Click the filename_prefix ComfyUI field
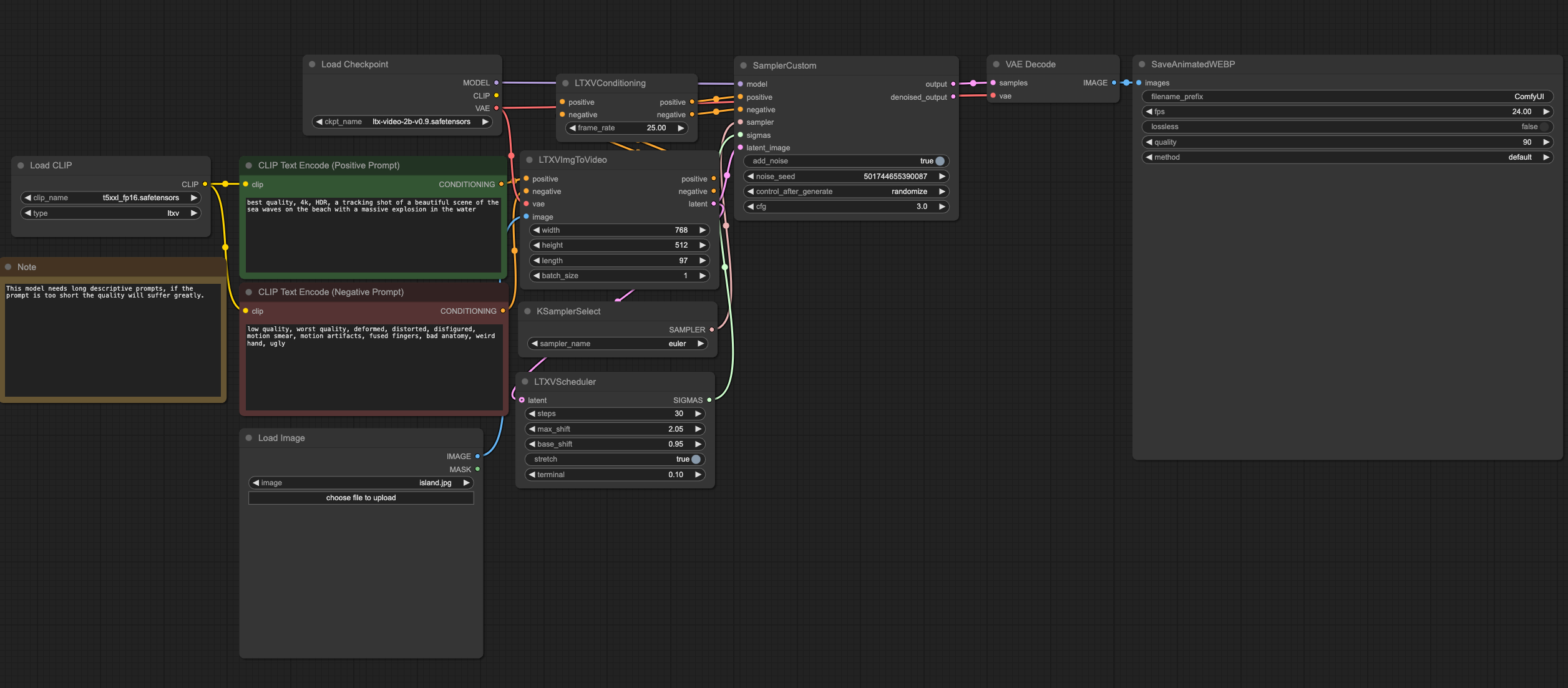1568x688 pixels. tap(1346, 97)
